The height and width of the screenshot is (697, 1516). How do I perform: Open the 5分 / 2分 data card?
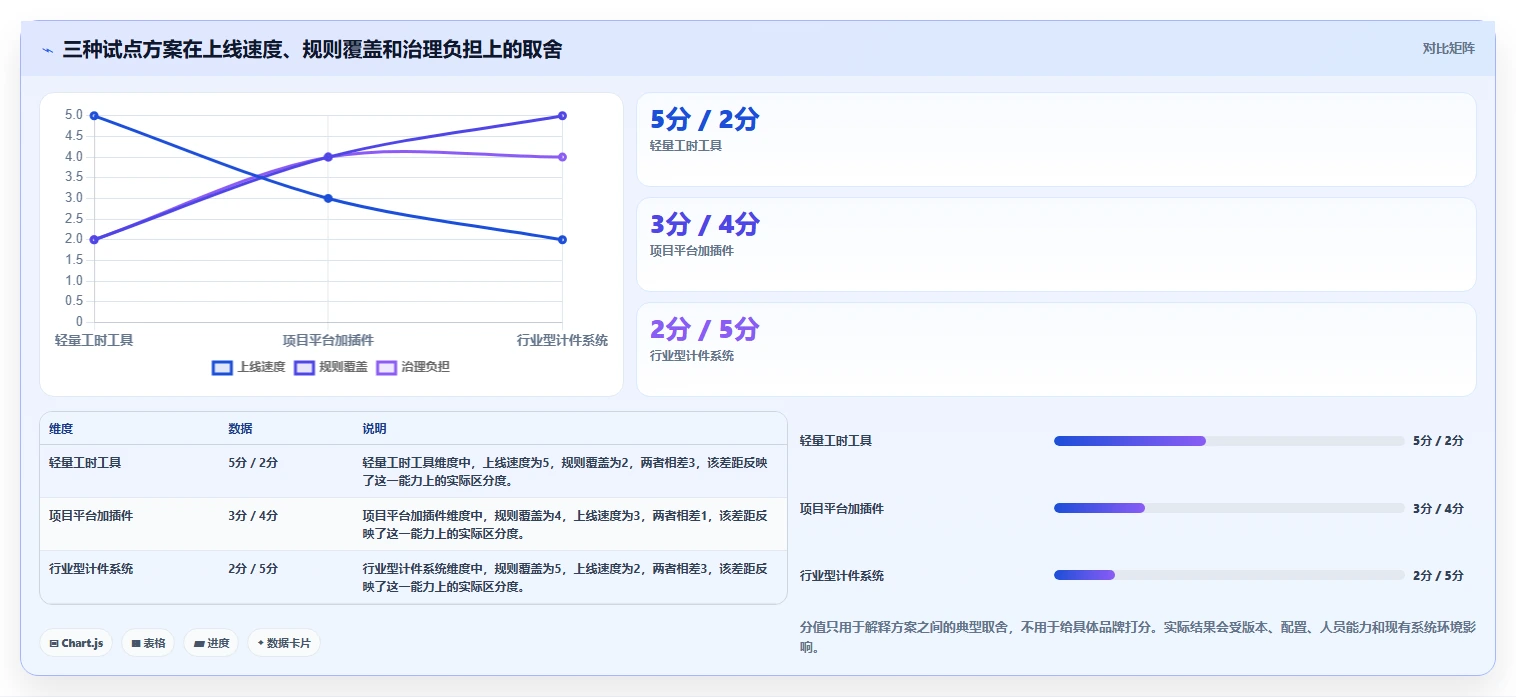pos(1056,140)
